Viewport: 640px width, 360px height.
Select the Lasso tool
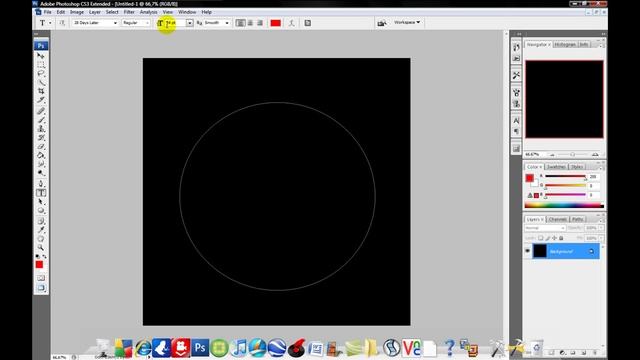(41, 73)
